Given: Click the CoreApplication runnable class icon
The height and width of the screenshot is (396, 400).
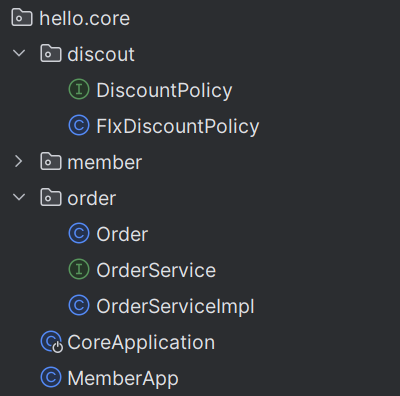Looking at the screenshot, I should [52, 342].
